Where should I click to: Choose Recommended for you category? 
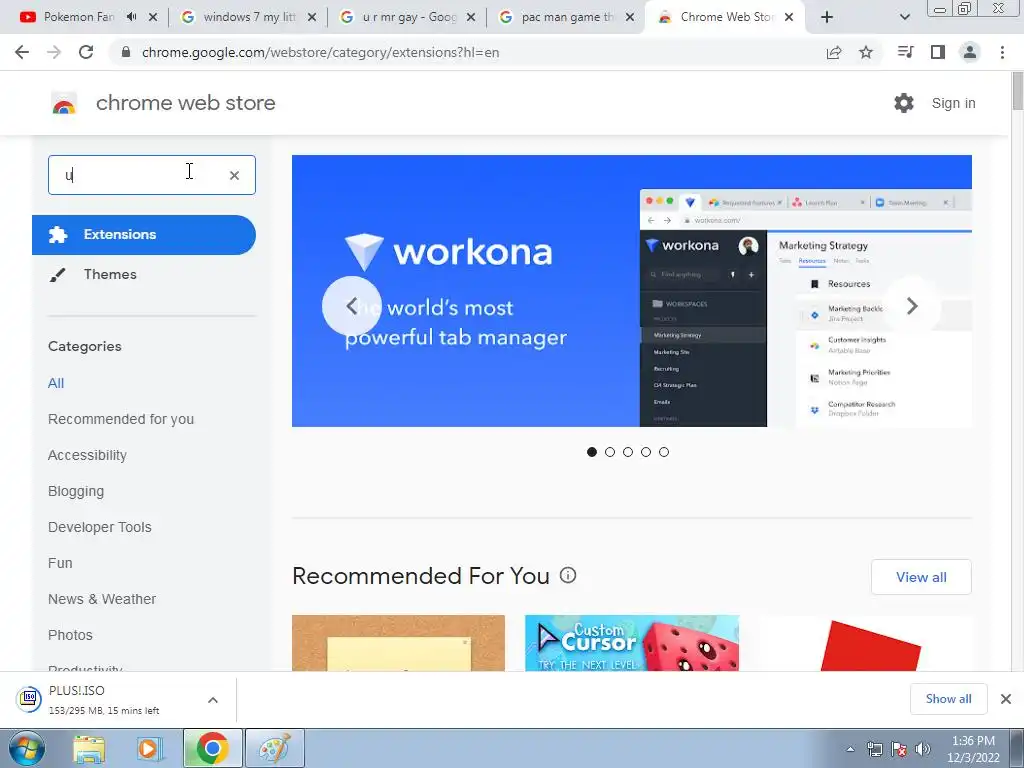121,419
